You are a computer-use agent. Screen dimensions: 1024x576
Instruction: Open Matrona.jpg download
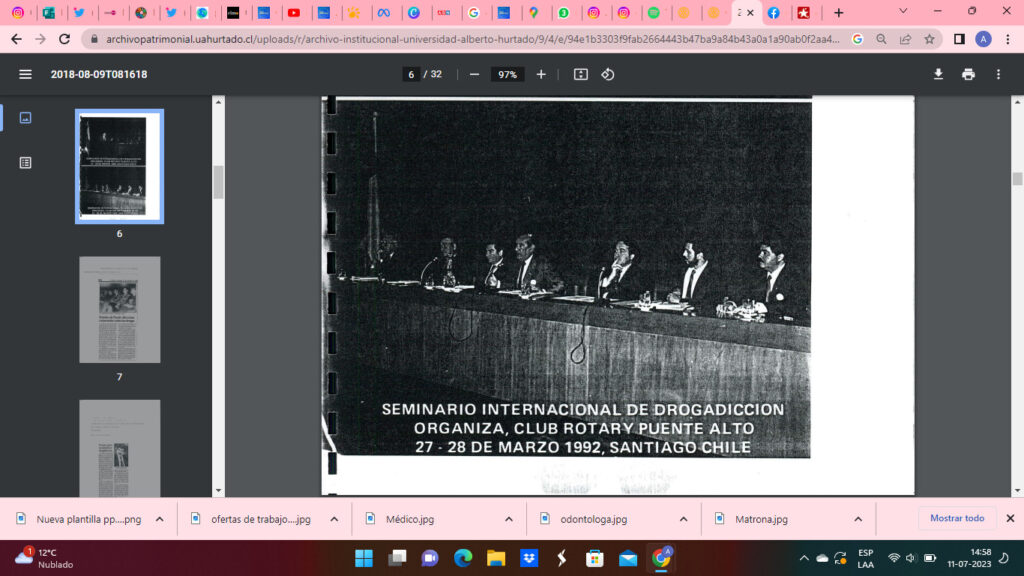click(x=751, y=519)
